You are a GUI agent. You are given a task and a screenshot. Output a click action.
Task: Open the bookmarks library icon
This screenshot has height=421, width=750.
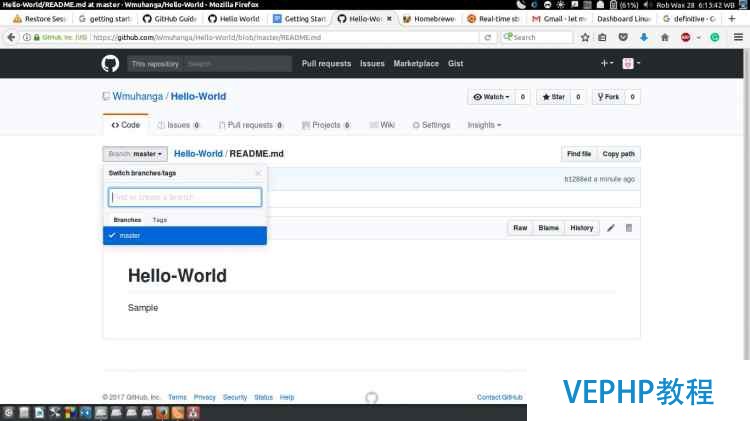602,37
